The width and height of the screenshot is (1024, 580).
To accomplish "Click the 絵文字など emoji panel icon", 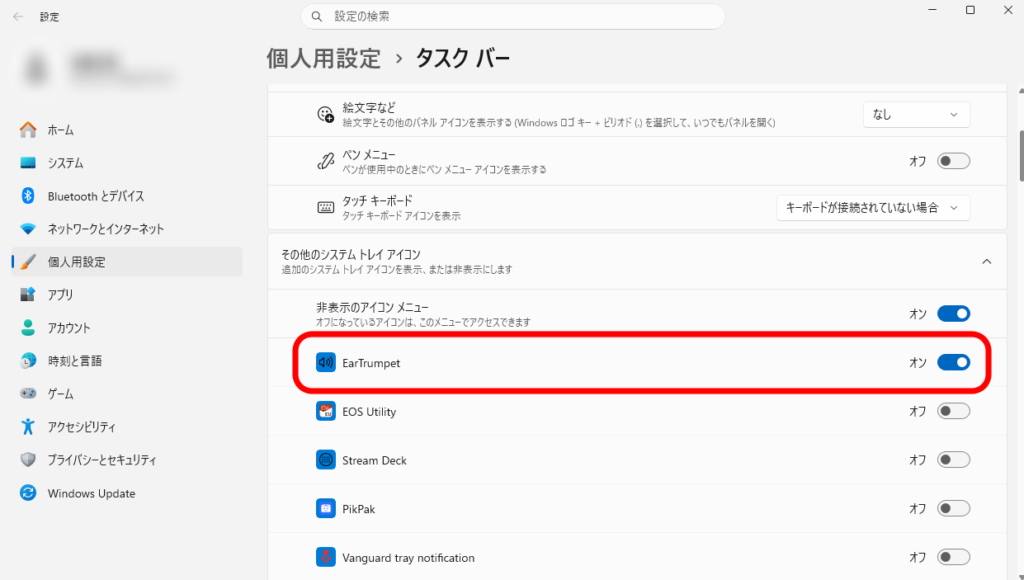I will tap(325, 115).
